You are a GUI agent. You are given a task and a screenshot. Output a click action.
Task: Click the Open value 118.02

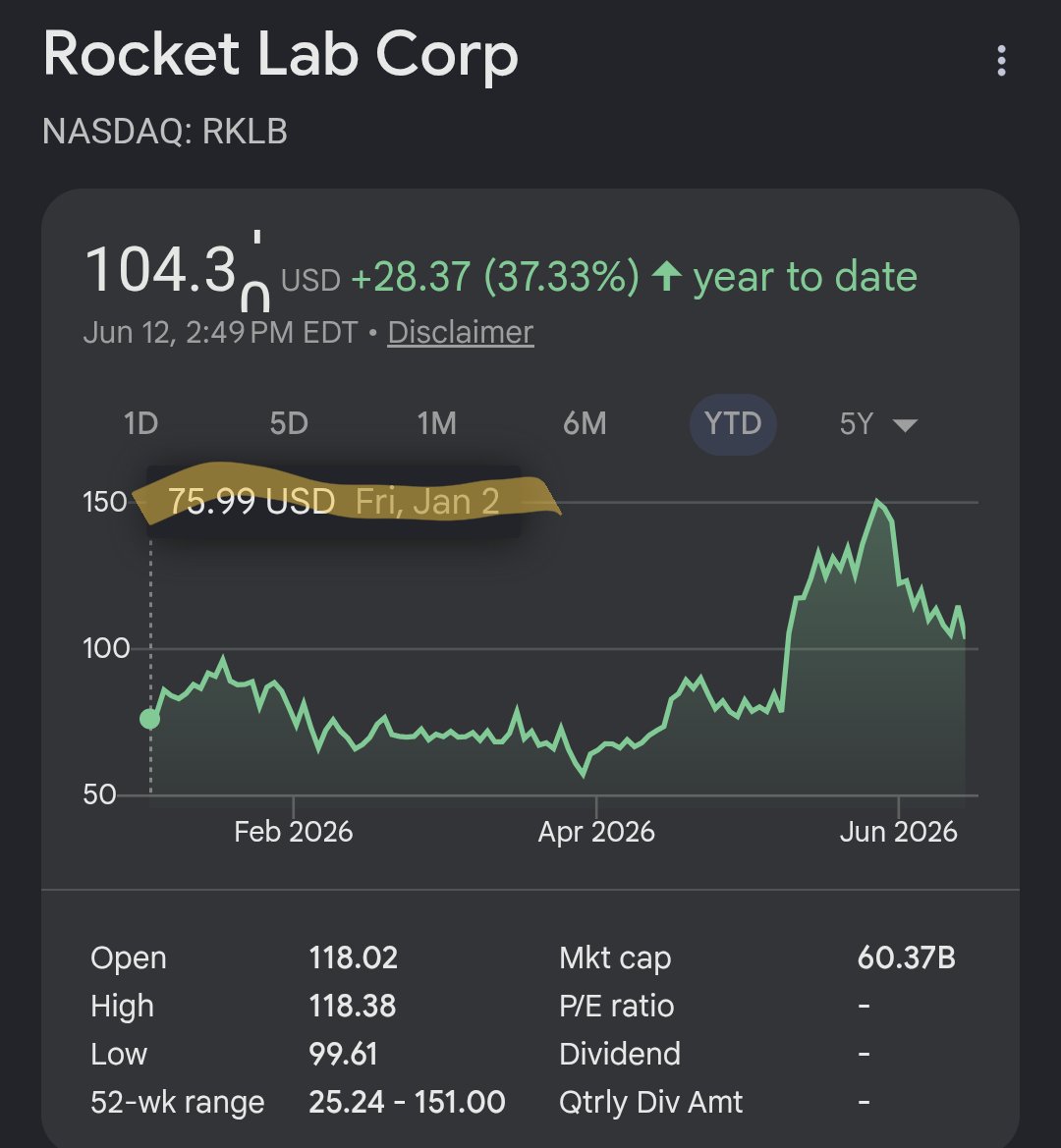[353, 957]
